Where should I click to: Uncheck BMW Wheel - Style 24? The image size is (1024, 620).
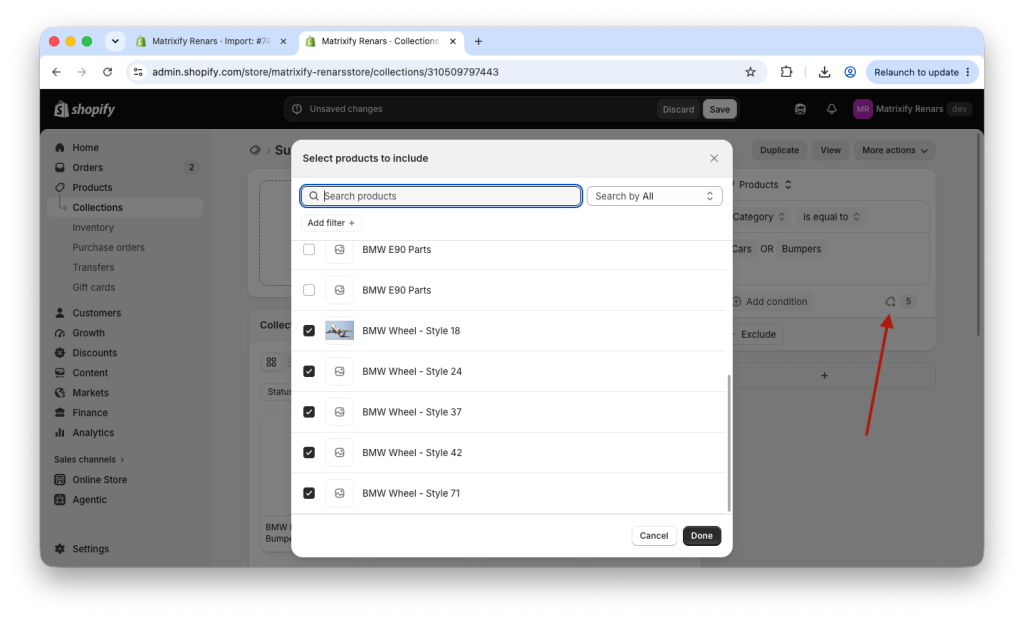point(309,371)
